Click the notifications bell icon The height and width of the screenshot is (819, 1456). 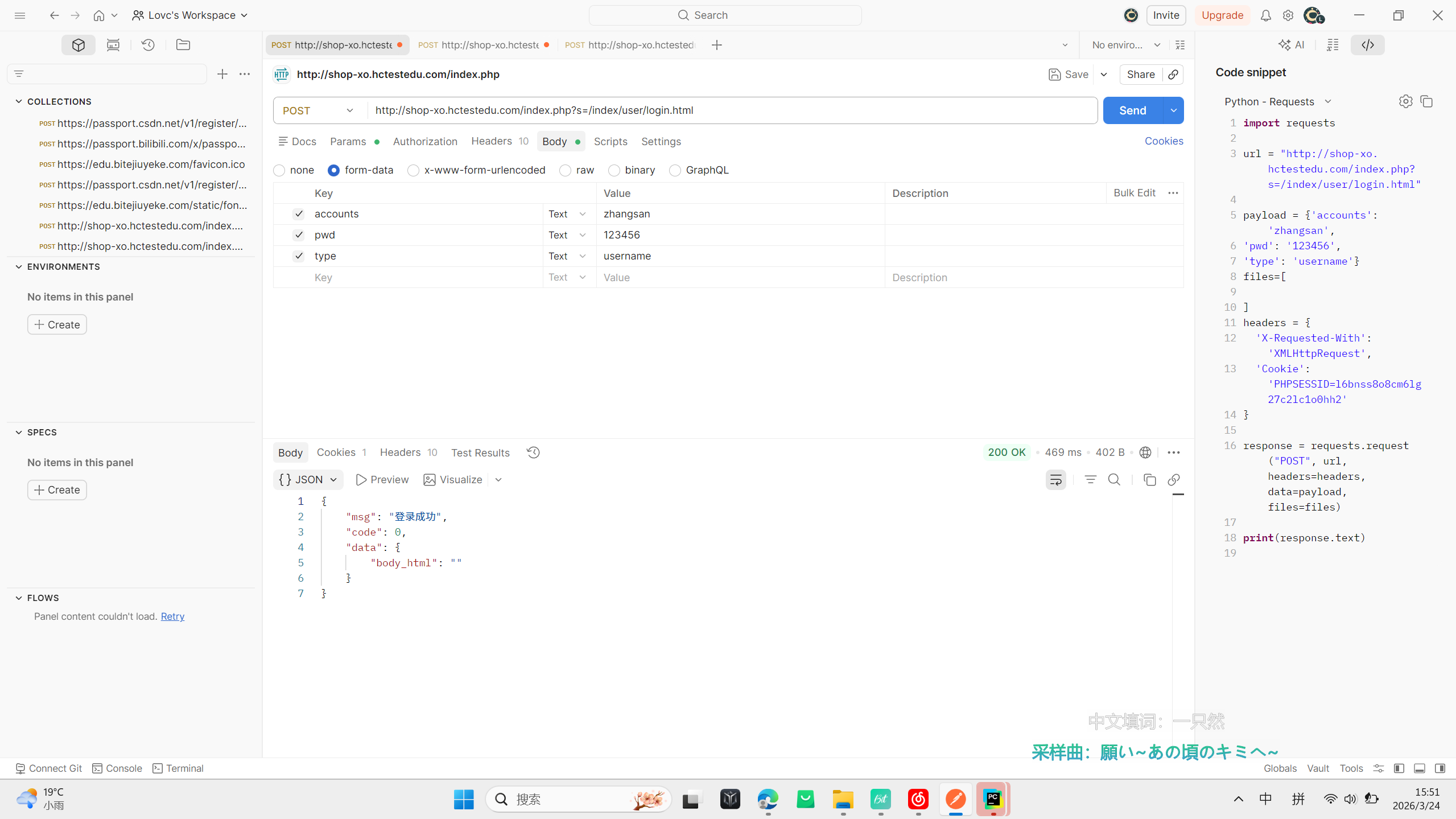1265,15
